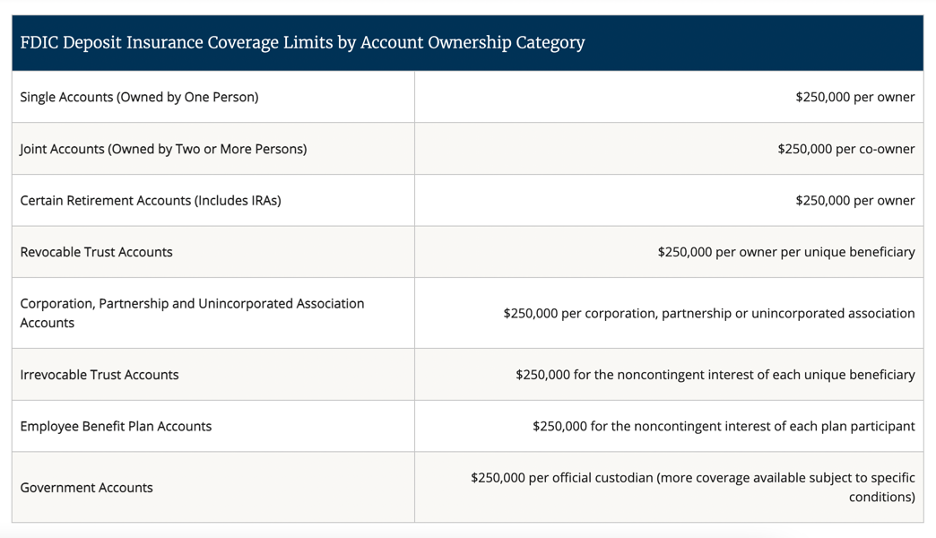
Task: Click "$250,000 per owner per unique beneficiary"
Action: [786, 252]
